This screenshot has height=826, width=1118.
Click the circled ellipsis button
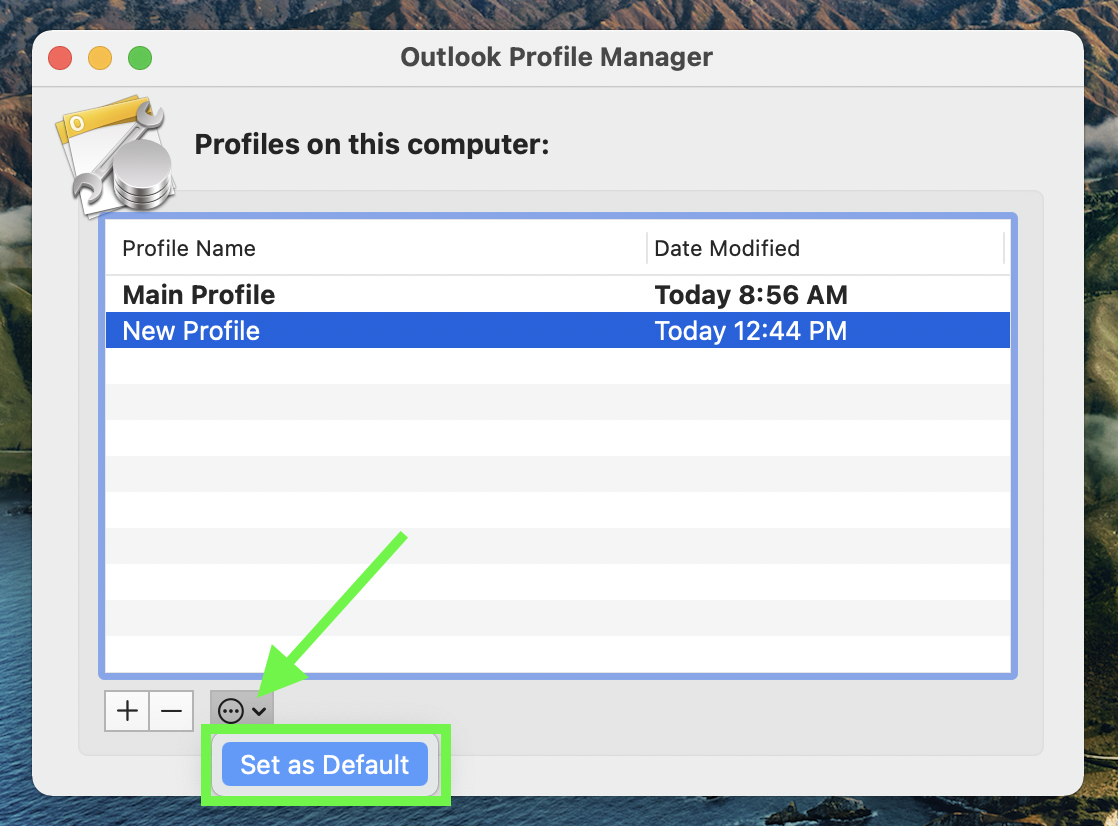point(231,710)
